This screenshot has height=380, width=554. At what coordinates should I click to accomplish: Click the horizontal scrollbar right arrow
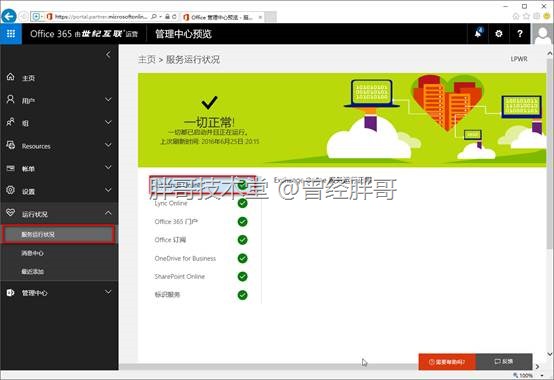(537, 367)
